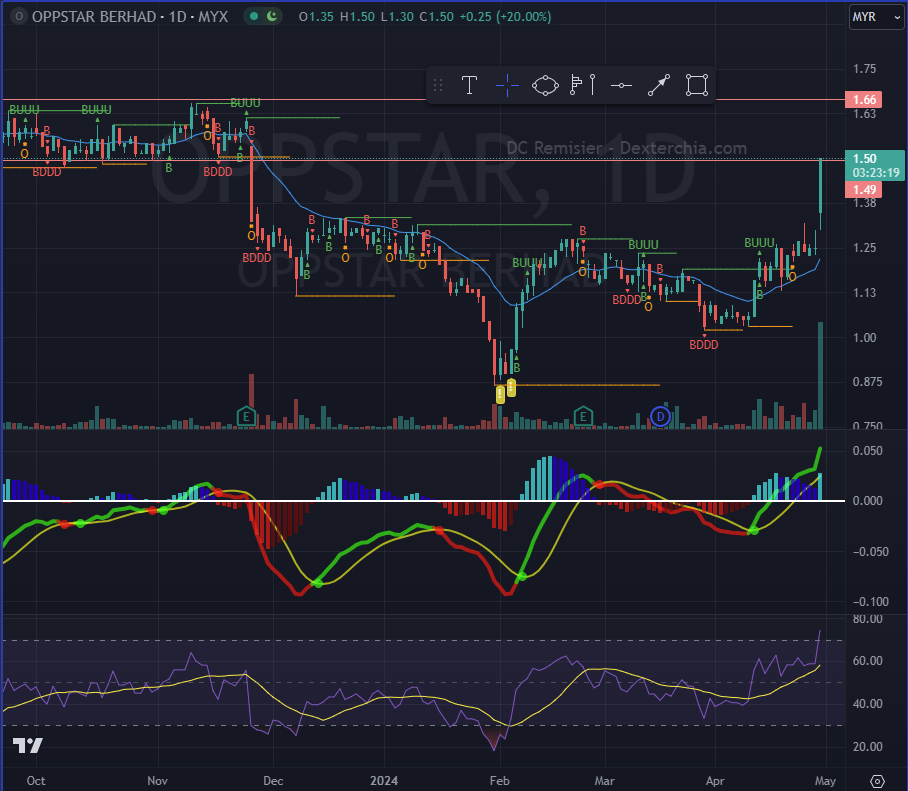
Task: Click the BUUU label above mid-April candles
Action: tap(759, 243)
